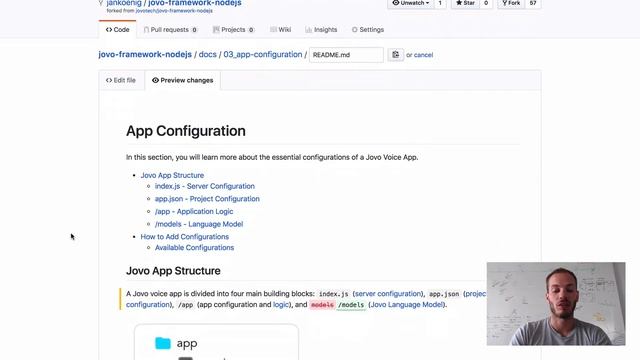The height and width of the screenshot is (360, 640).
Task: Star the repository
Action: tap(465, 3)
